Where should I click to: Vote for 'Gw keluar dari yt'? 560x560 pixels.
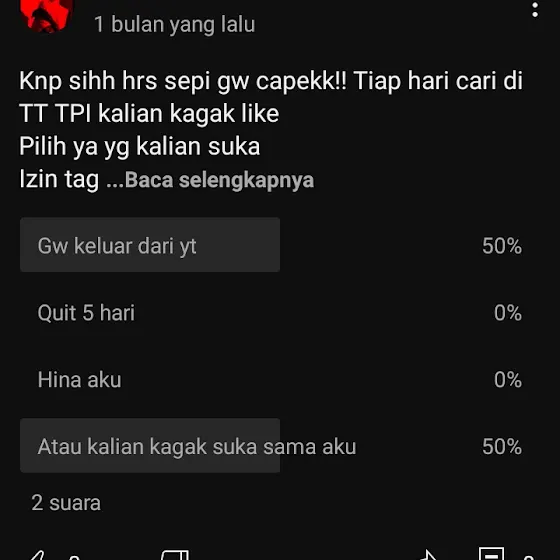[x=271, y=245]
